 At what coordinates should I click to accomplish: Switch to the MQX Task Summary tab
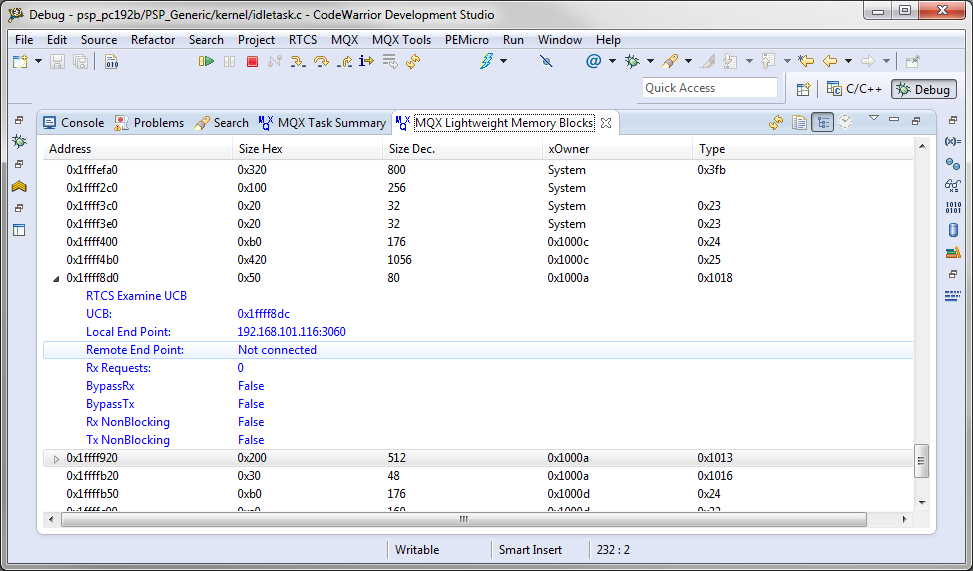pyautogui.click(x=321, y=123)
